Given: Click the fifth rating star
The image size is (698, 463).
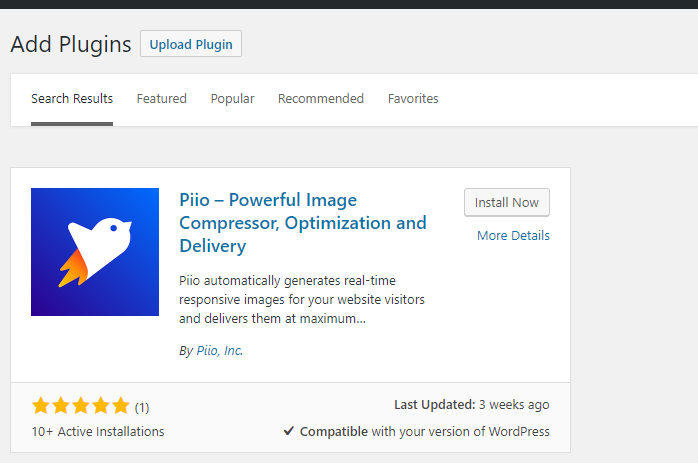Looking at the screenshot, I should click(x=121, y=406).
